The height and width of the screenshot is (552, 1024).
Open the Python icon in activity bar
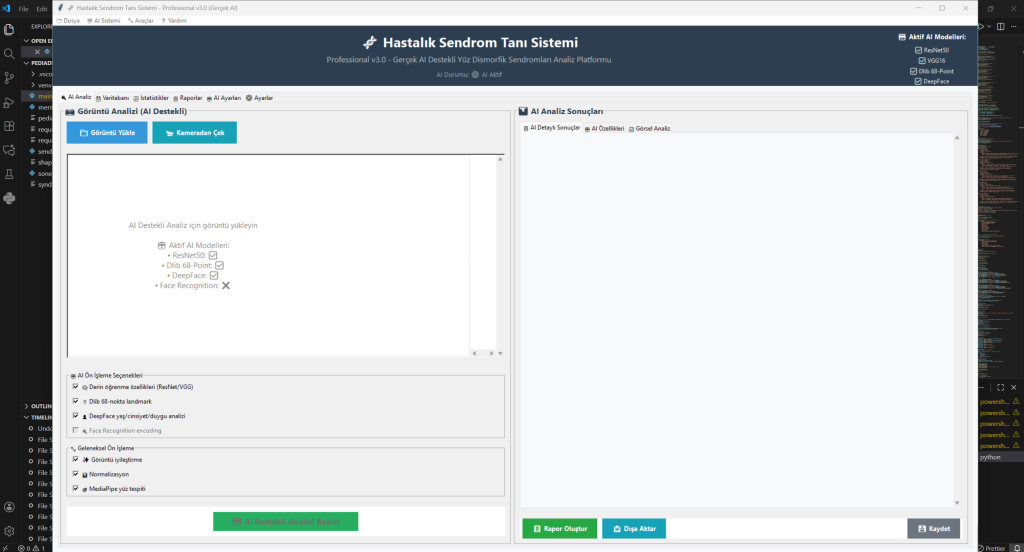(10, 198)
